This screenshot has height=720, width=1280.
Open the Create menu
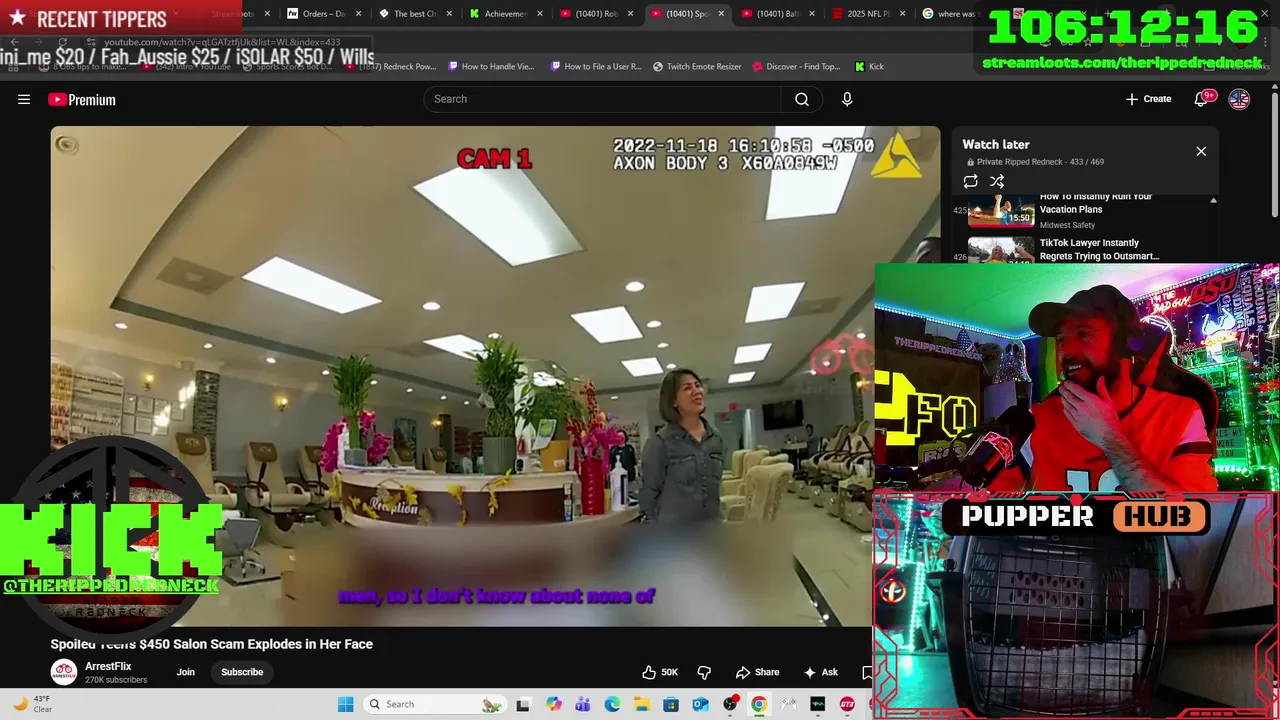click(x=1148, y=99)
